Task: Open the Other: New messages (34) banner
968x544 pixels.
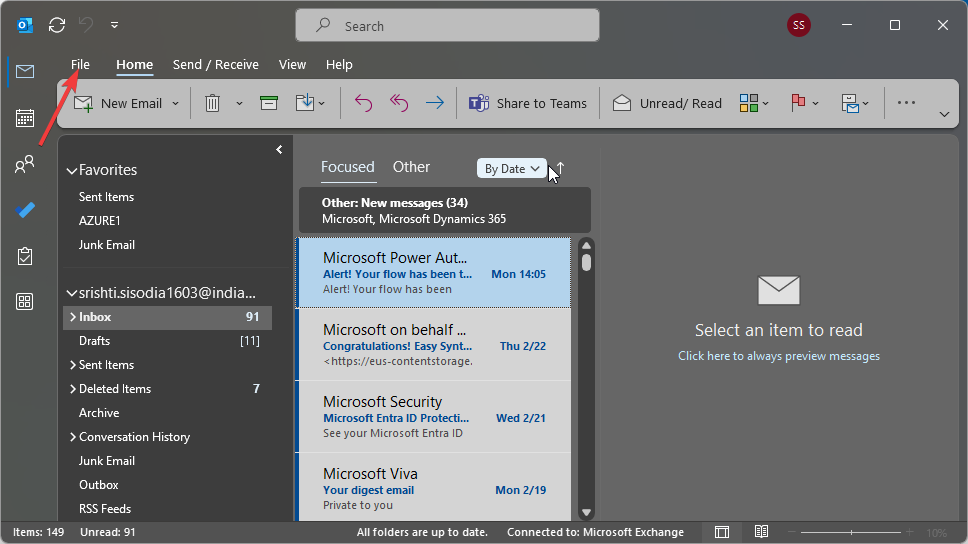Action: [444, 211]
